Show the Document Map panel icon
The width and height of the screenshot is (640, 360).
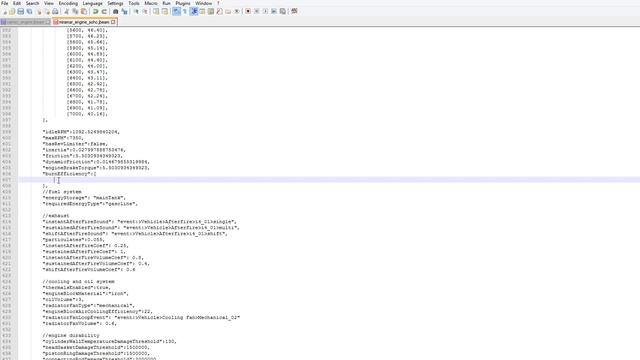211,11
